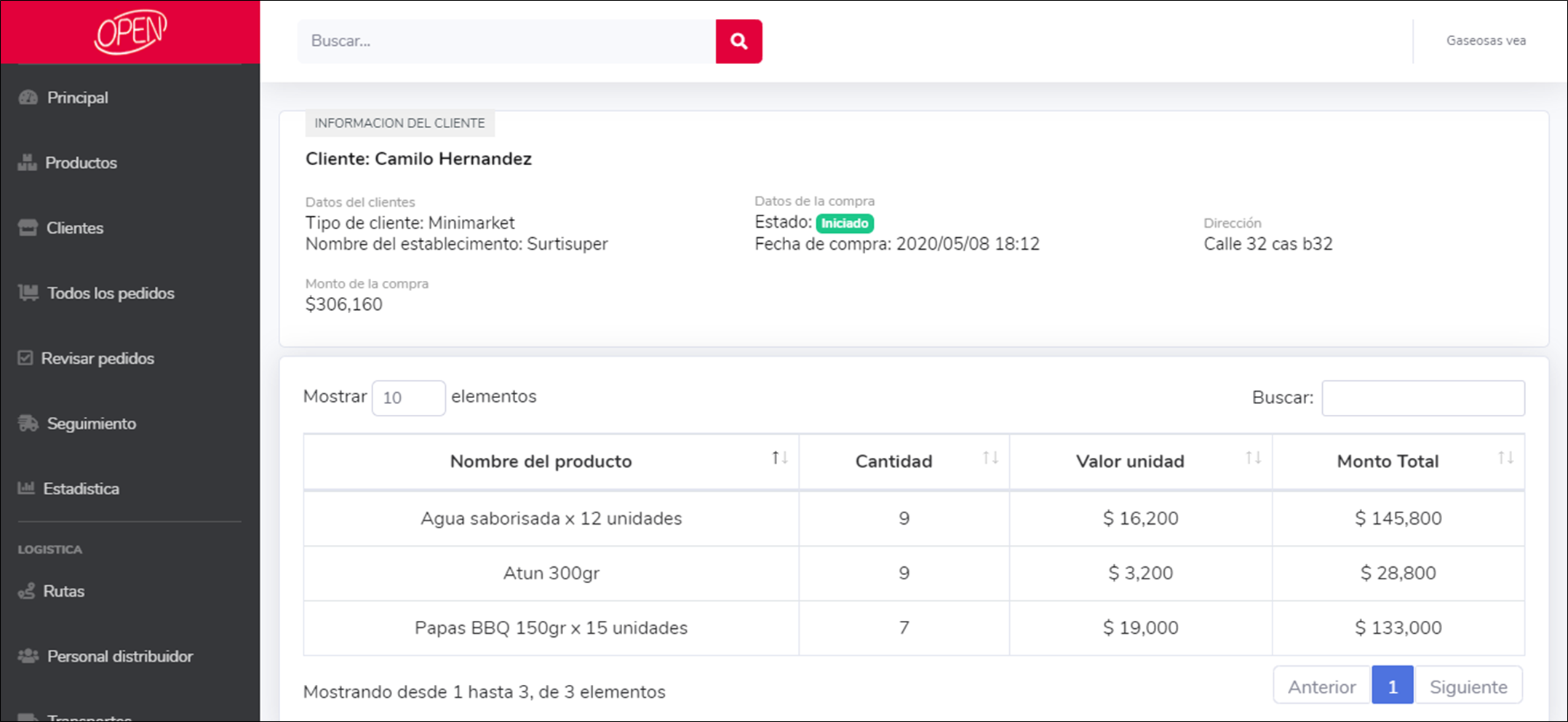Click the Calle 32 cas b32 address
The height and width of the screenshot is (722, 1568).
tap(1268, 244)
